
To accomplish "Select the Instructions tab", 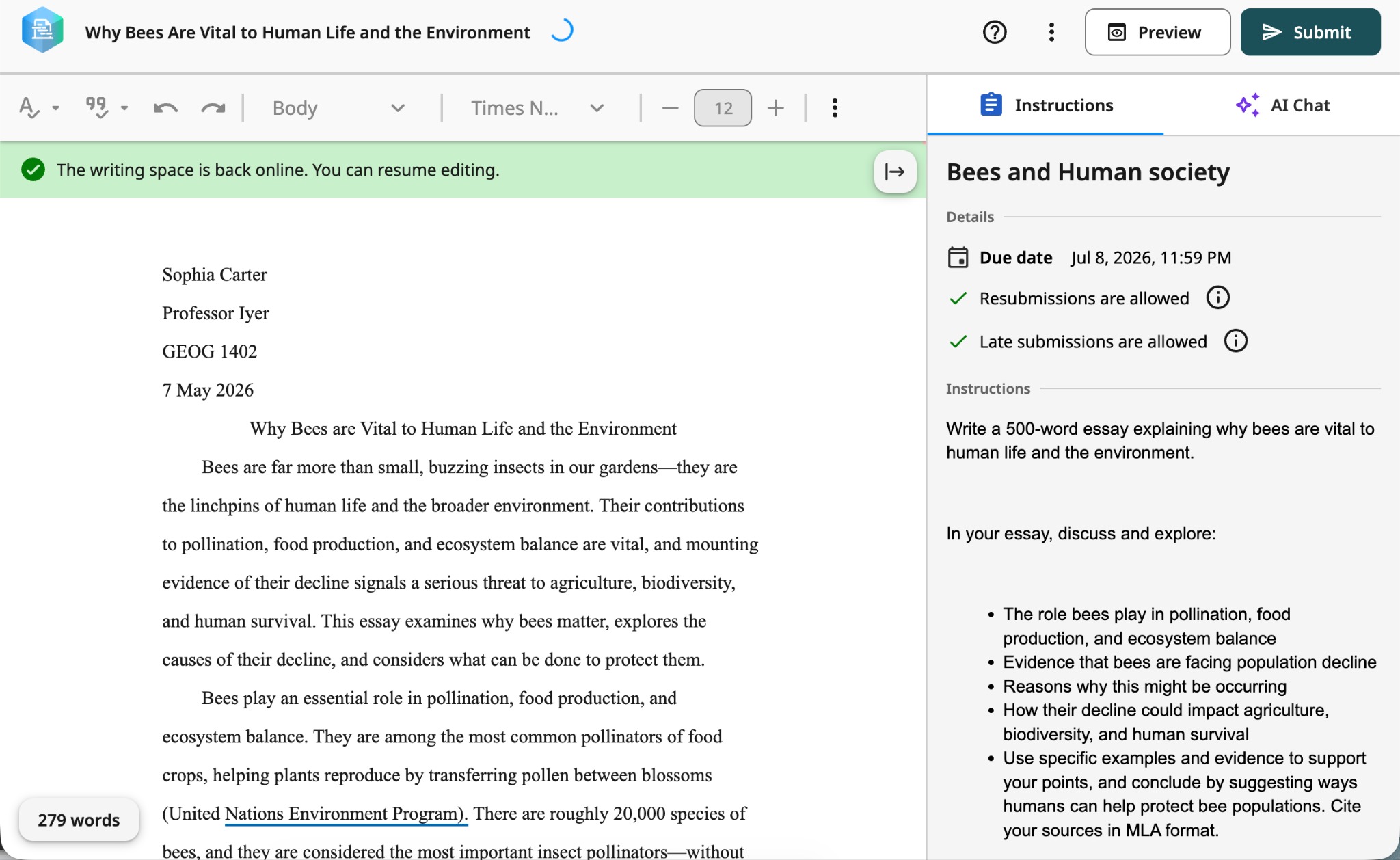I will [1046, 105].
